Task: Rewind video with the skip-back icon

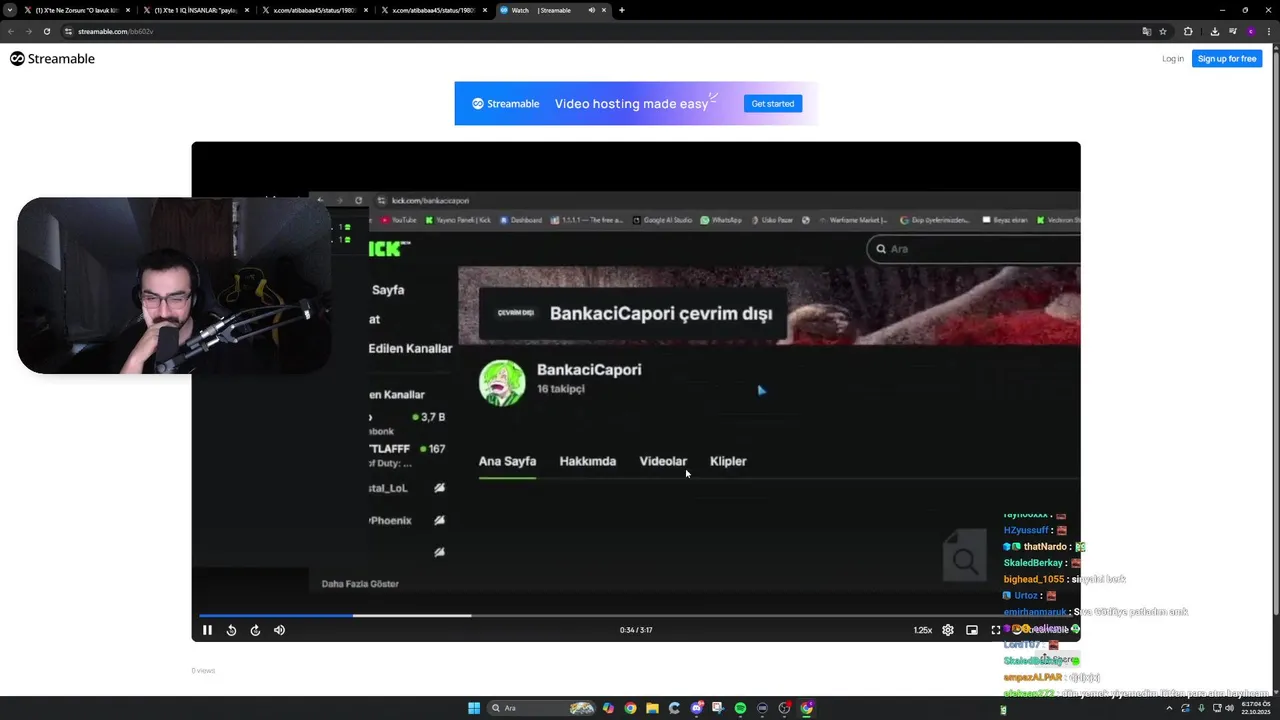Action: tap(231, 630)
